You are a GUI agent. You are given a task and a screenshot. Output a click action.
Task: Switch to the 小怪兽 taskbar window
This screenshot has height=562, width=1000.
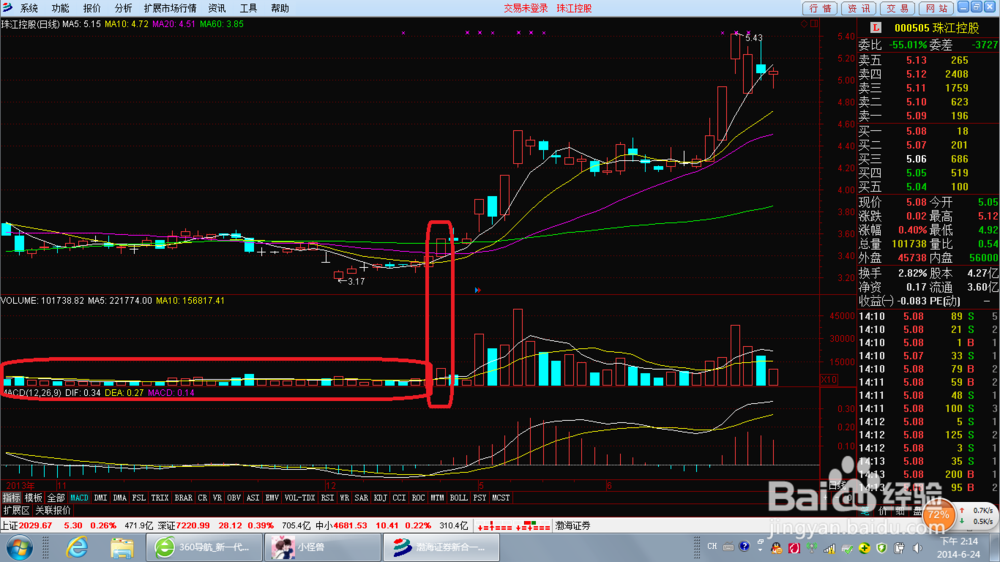321,547
